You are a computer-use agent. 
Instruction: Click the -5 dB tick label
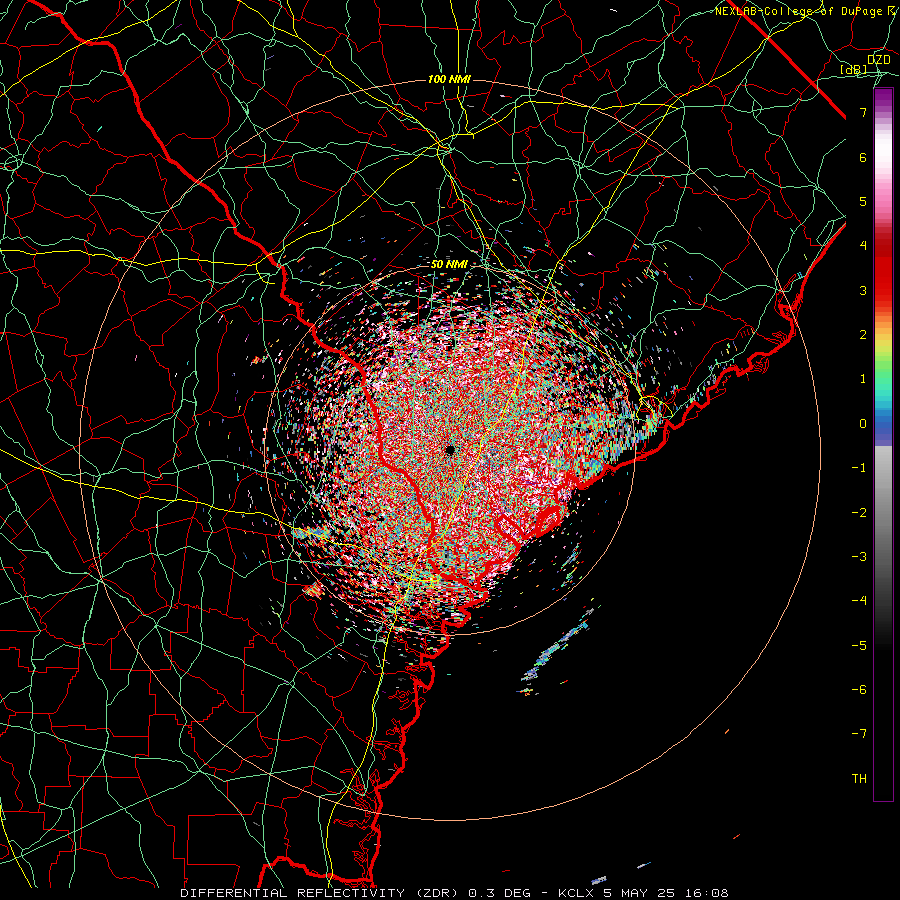pyautogui.click(x=859, y=646)
